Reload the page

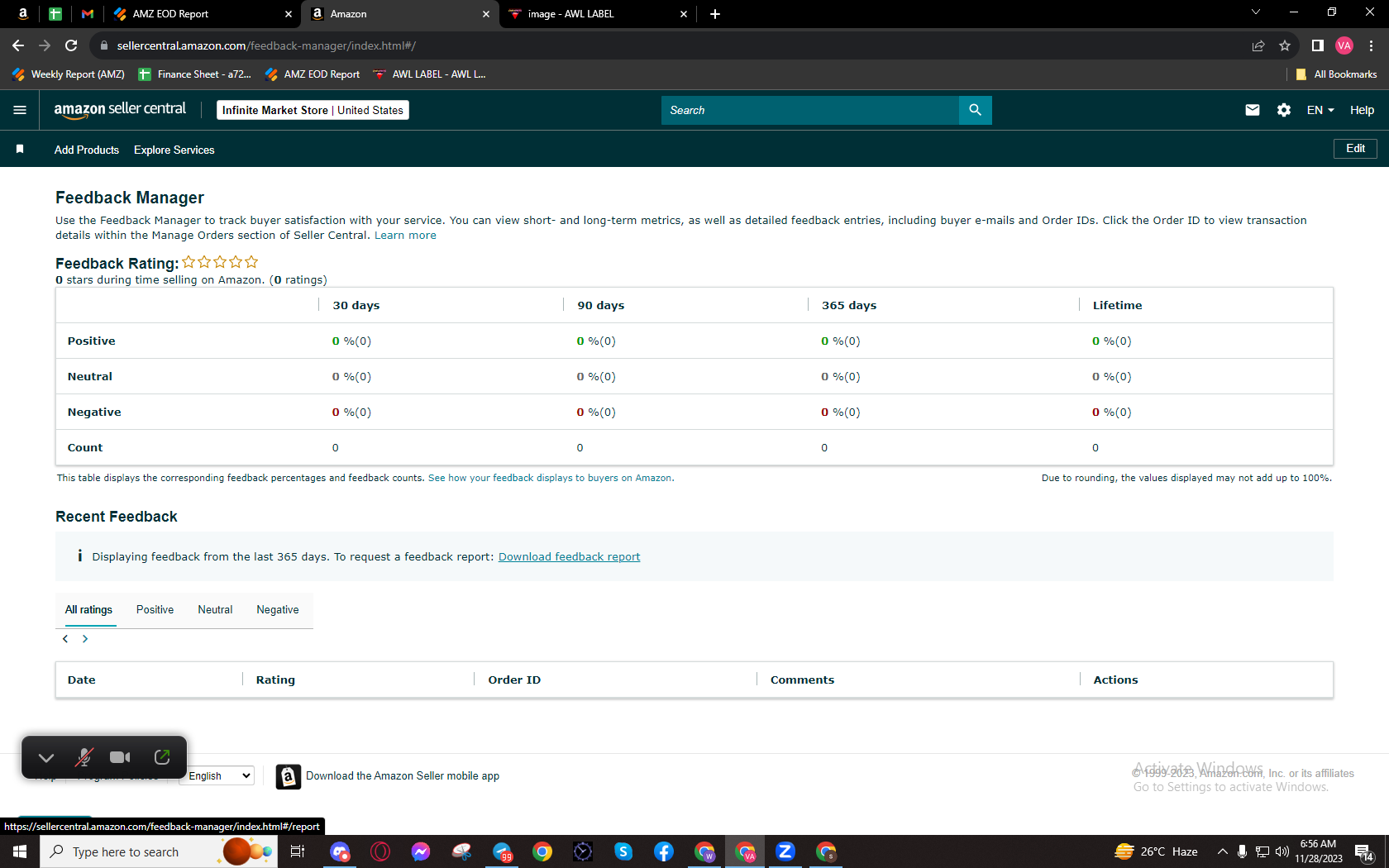[x=71, y=45]
